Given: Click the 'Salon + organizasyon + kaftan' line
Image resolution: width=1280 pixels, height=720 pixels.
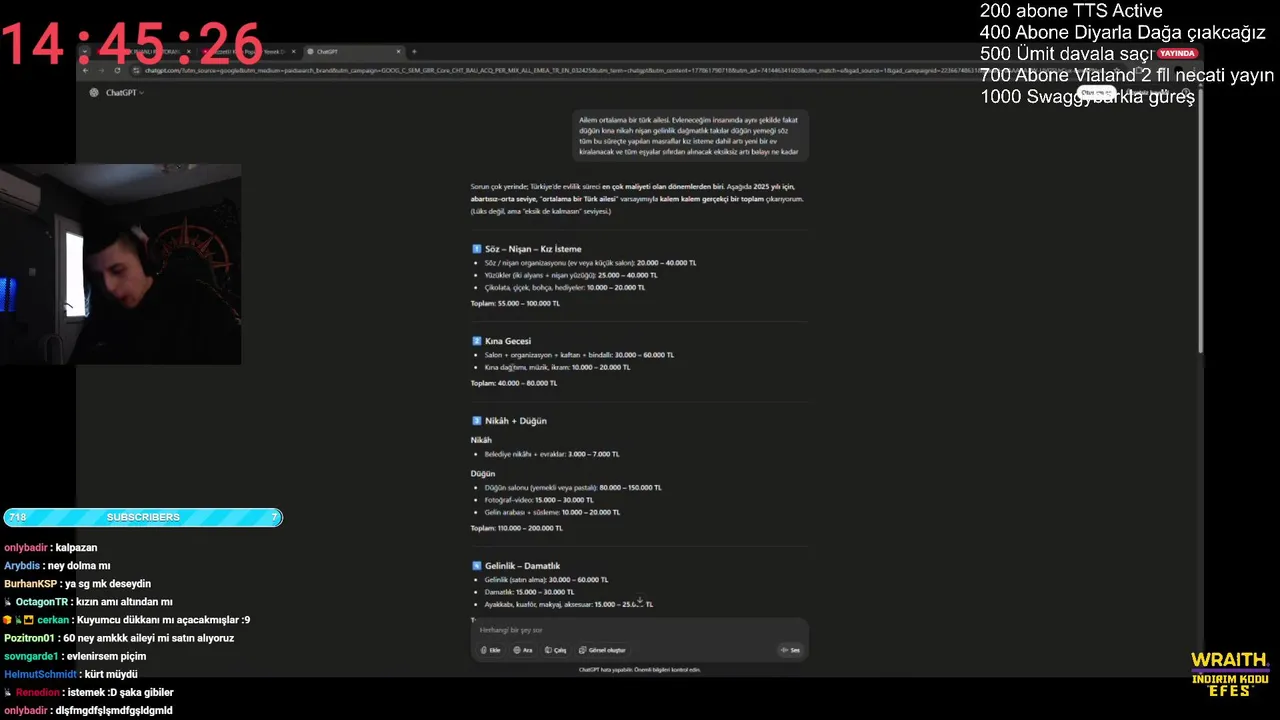Looking at the screenshot, I should click(x=579, y=355).
